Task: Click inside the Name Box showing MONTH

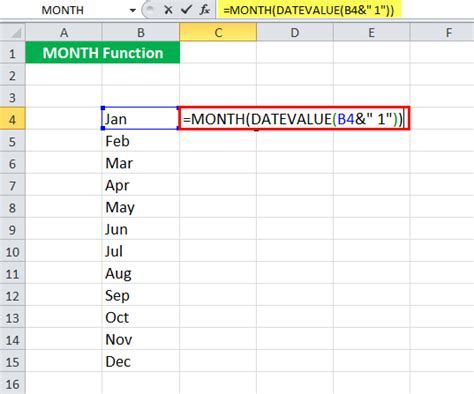Action: click(x=63, y=10)
